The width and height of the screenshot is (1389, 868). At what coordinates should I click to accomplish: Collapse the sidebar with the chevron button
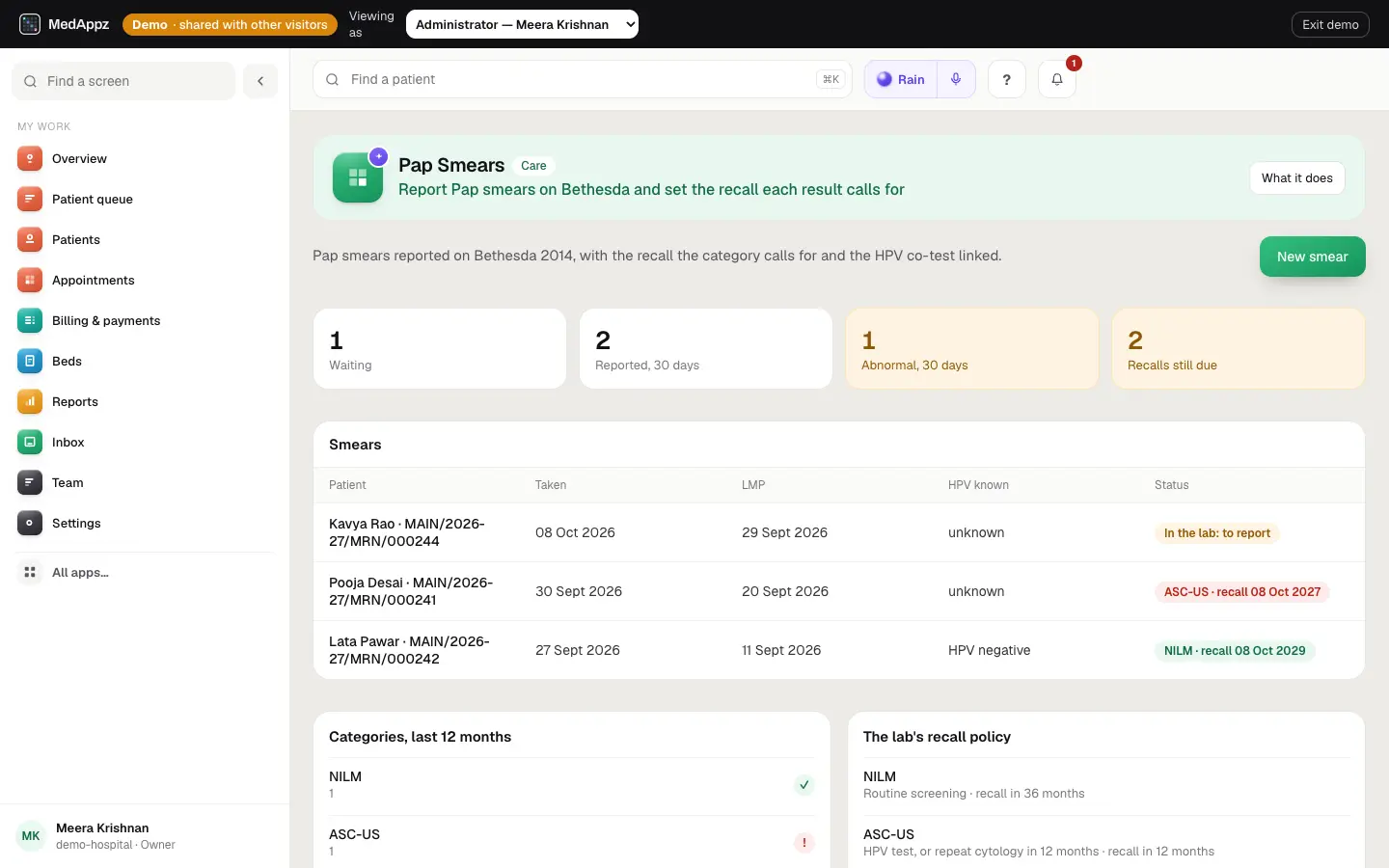coord(260,81)
